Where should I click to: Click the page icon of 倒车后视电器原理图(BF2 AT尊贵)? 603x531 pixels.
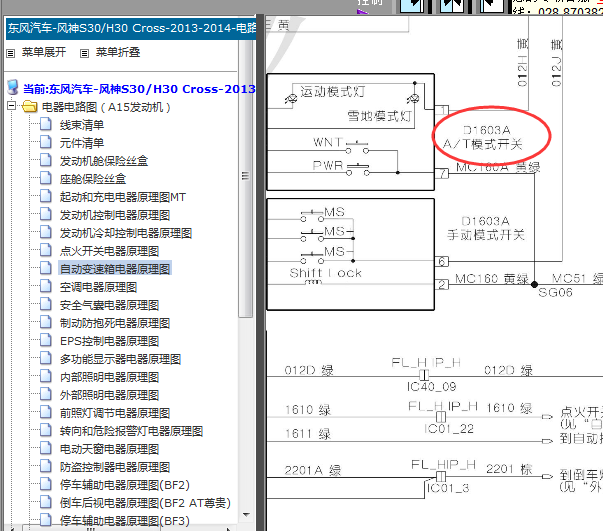point(46,503)
